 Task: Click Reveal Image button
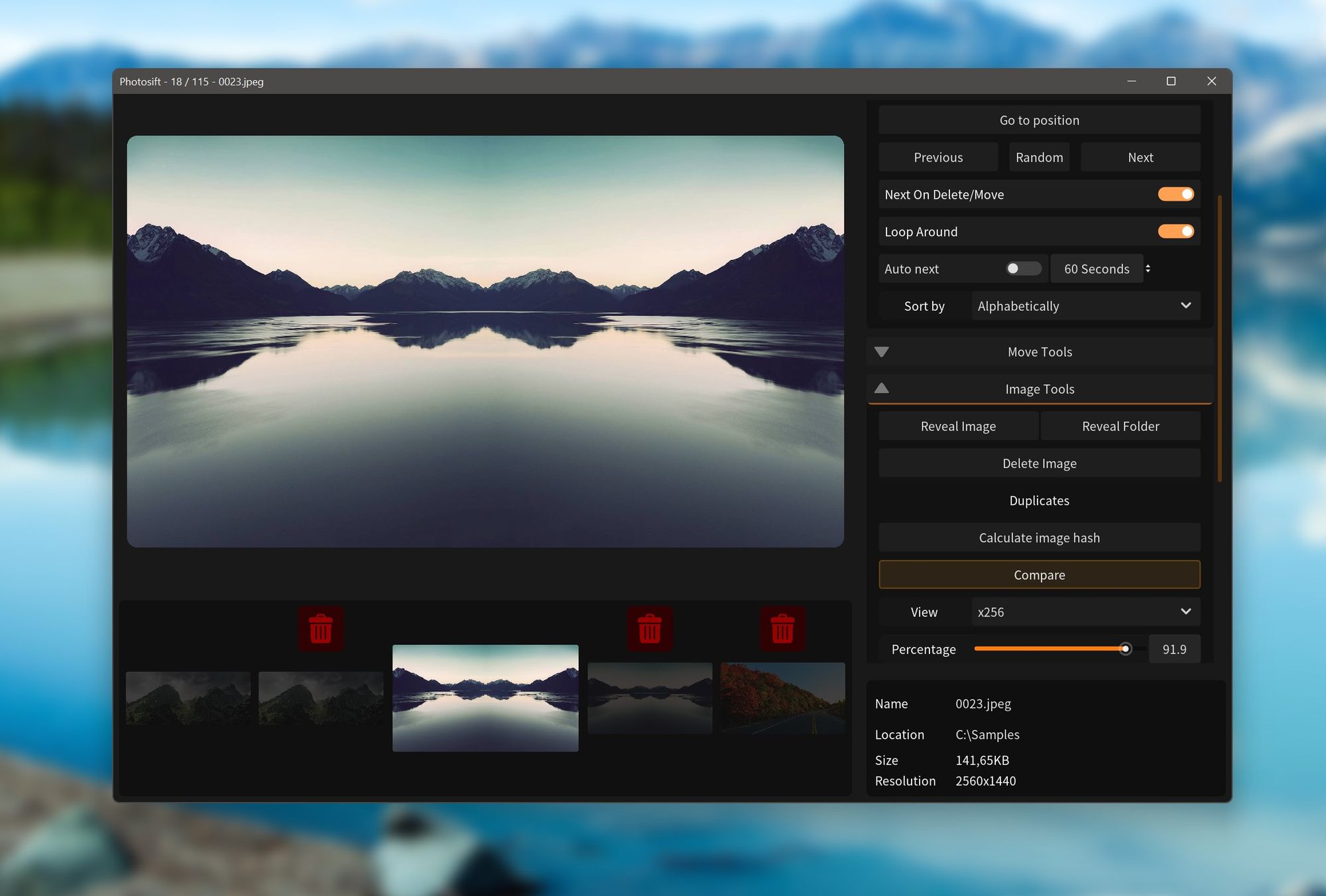point(958,426)
